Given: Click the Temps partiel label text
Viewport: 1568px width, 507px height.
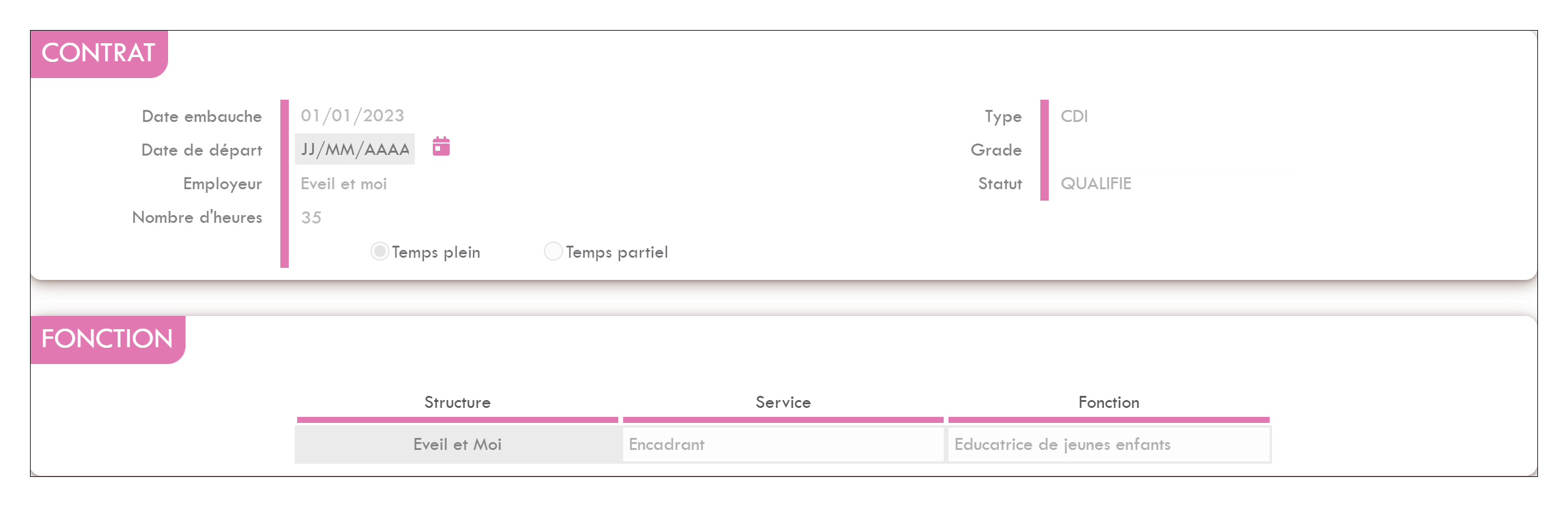Looking at the screenshot, I should (617, 252).
